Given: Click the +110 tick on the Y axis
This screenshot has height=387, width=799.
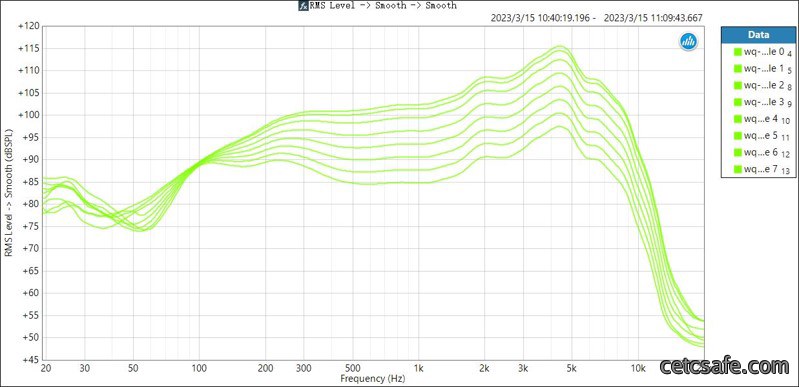Looking at the screenshot, I should tap(29, 70).
